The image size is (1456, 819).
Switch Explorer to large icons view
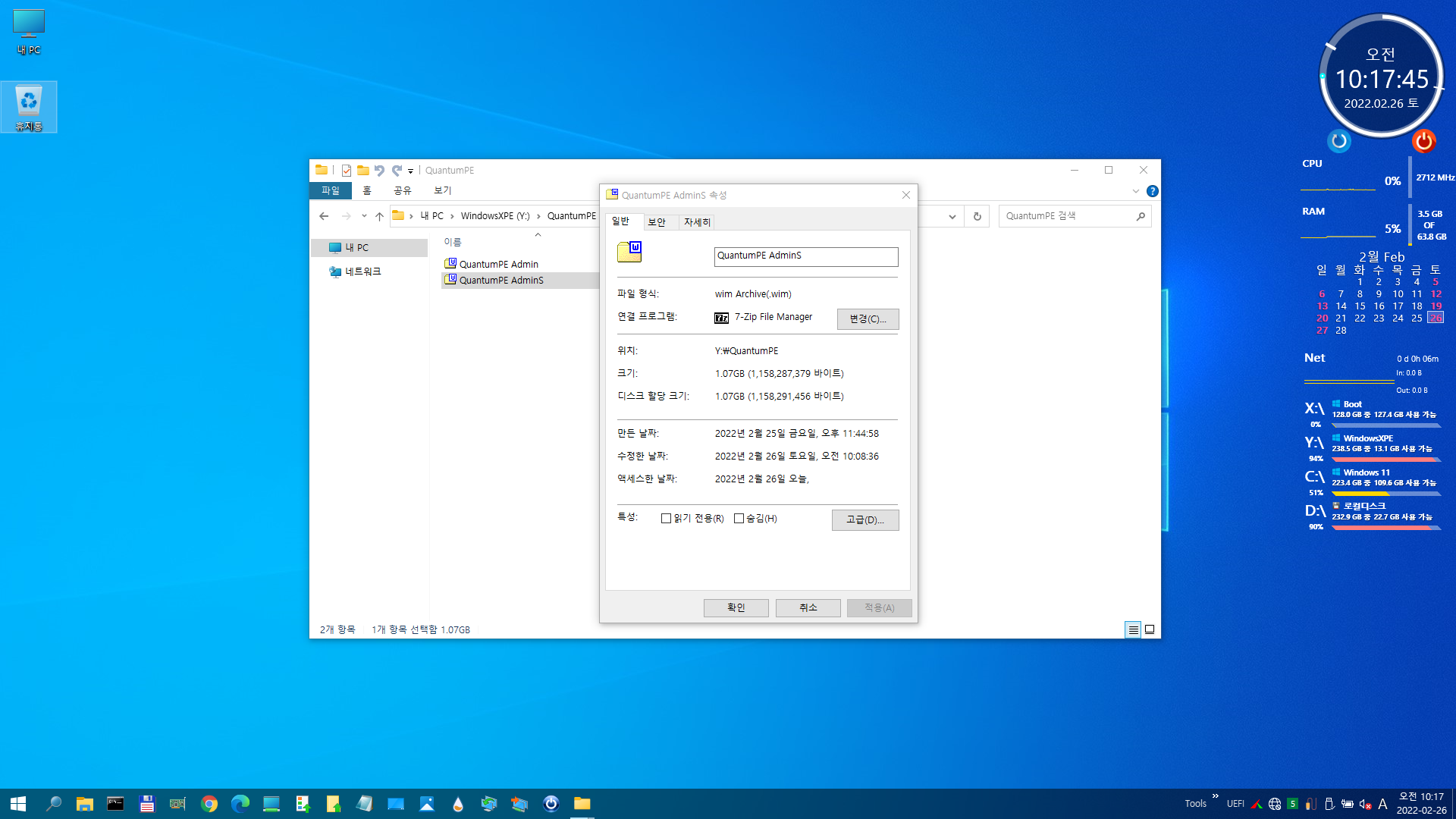coord(1150,629)
